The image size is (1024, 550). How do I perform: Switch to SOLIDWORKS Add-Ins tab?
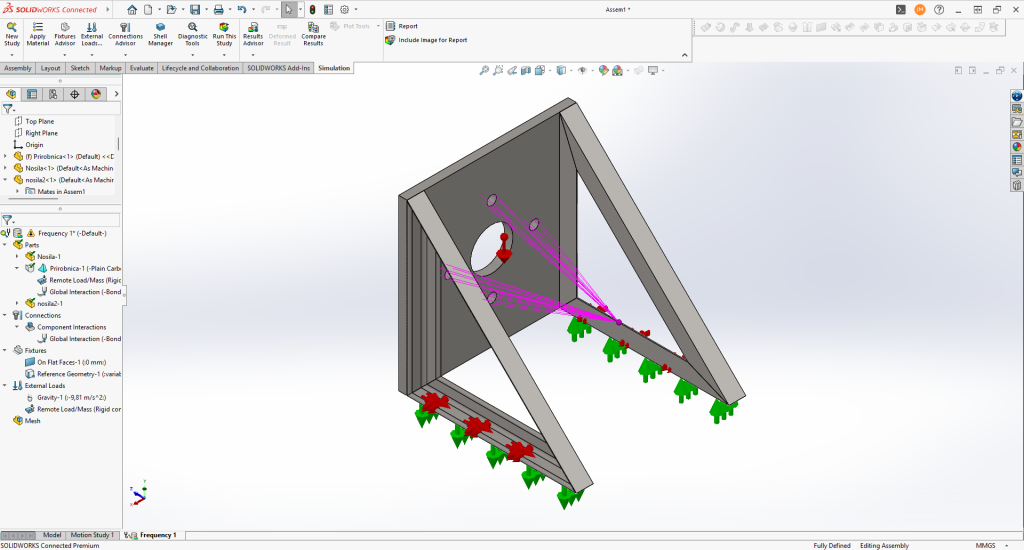(278, 68)
